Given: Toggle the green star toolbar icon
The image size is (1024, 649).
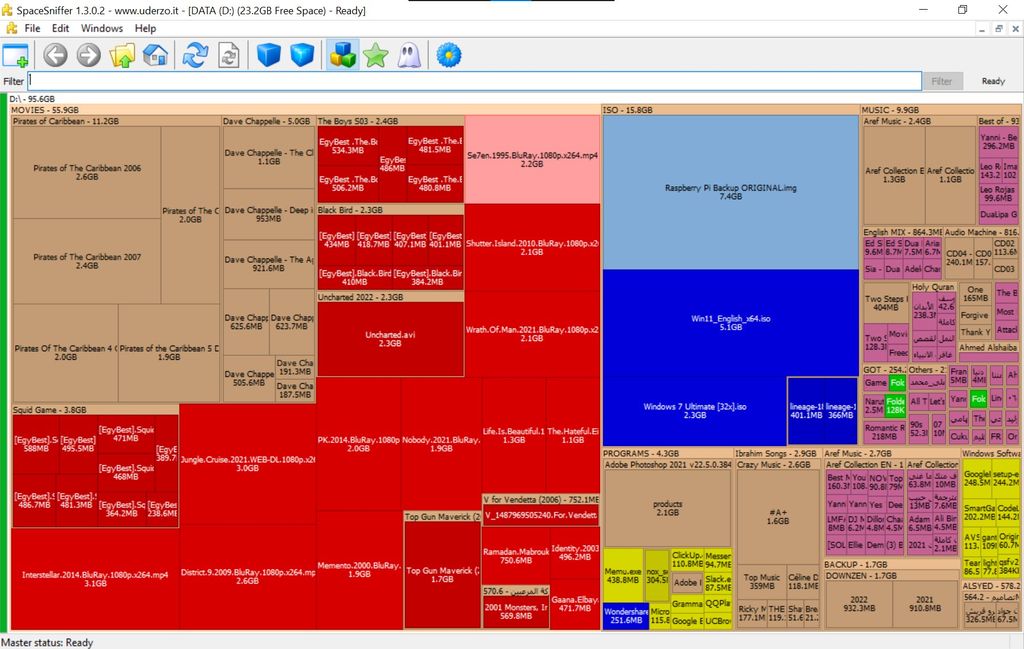Looking at the screenshot, I should (375, 55).
